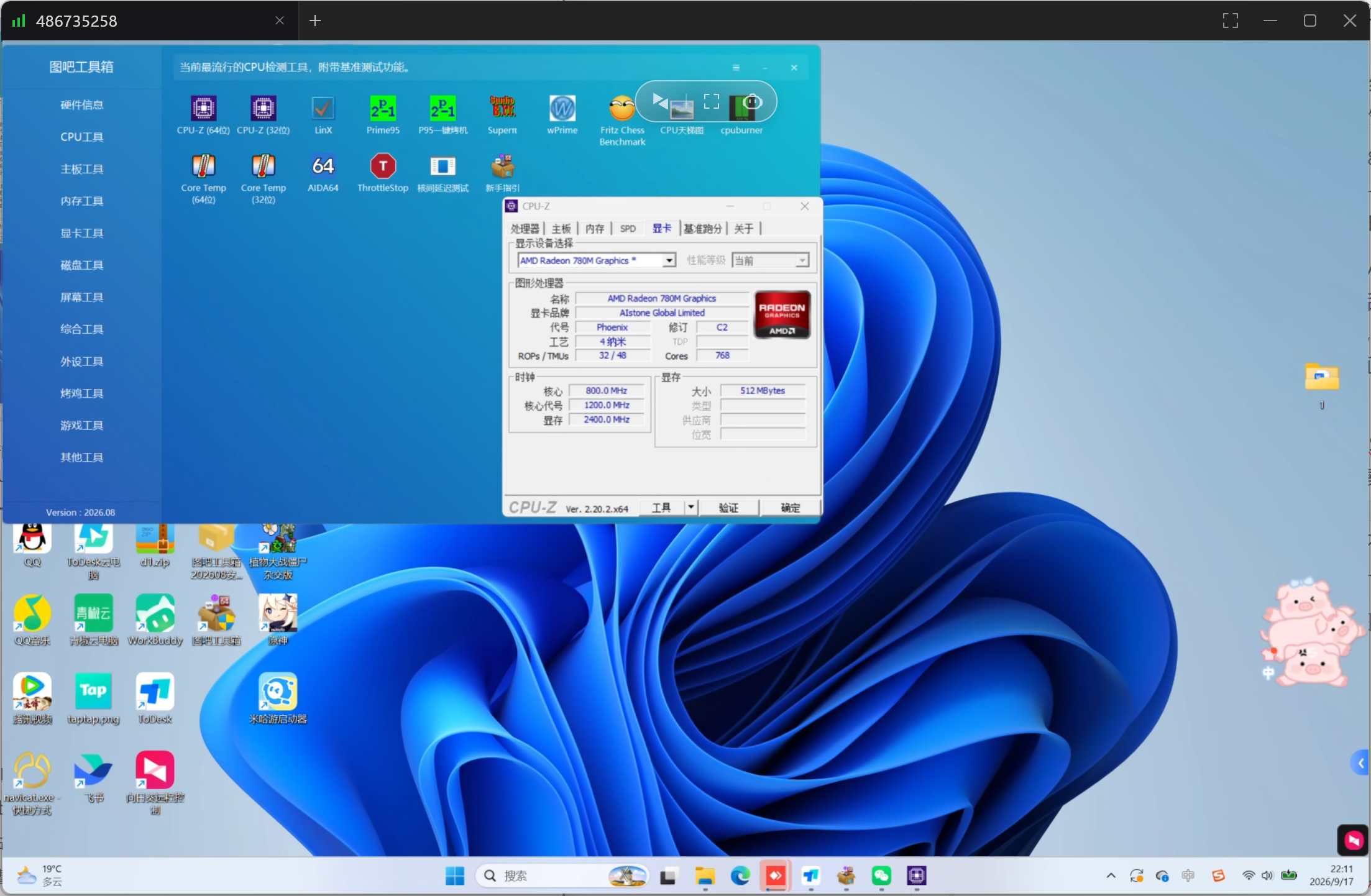Launch Core Temp (64位)

coord(203,178)
